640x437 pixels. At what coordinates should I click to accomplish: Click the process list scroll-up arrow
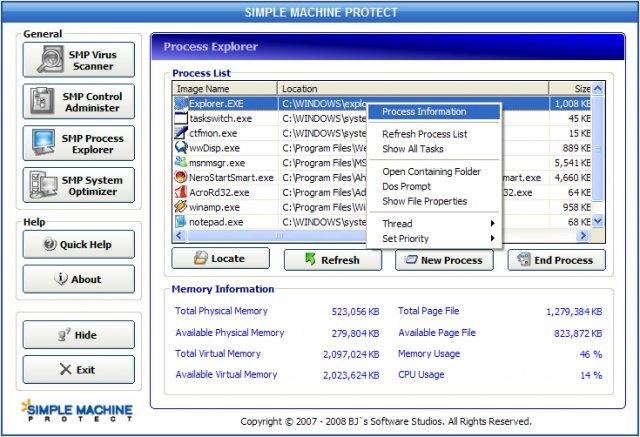click(x=598, y=88)
